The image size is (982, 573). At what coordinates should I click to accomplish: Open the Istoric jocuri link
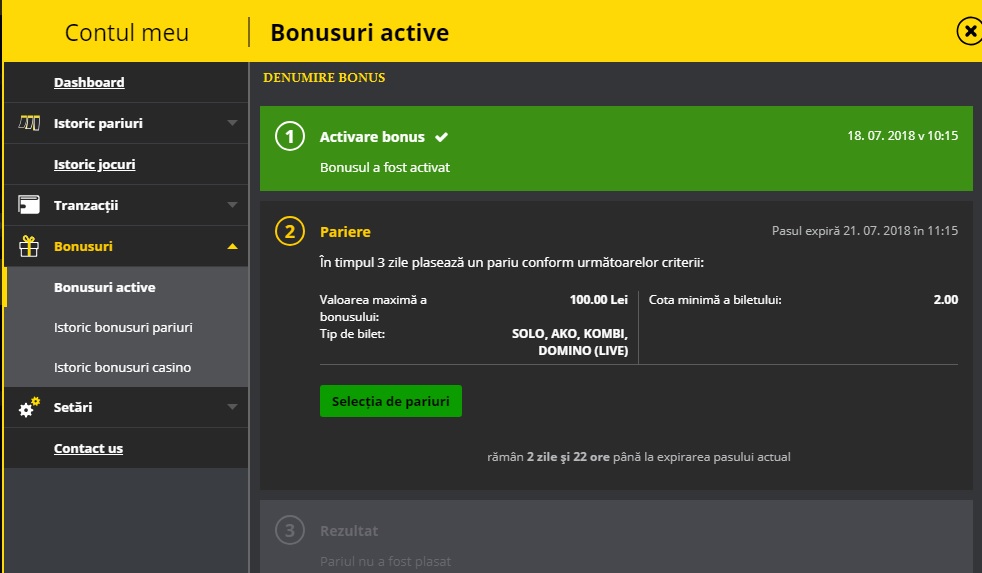click(x=95, y=164)
